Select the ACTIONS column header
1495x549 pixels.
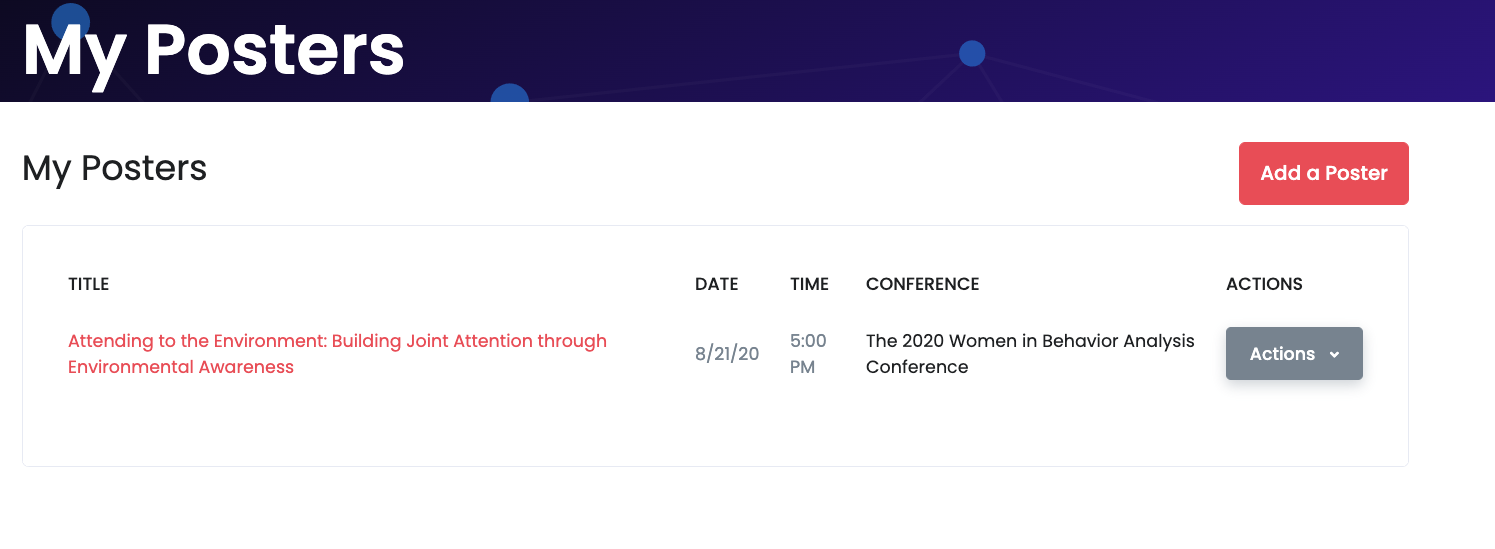pyautogui.click(x=1264, y=284)
